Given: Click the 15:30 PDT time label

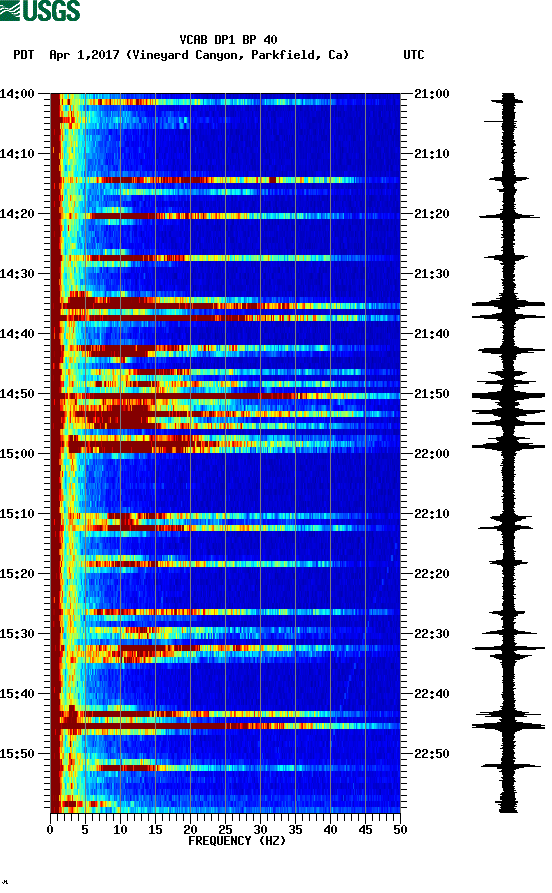Looking at the screenshot, I should tap(17, 634).
